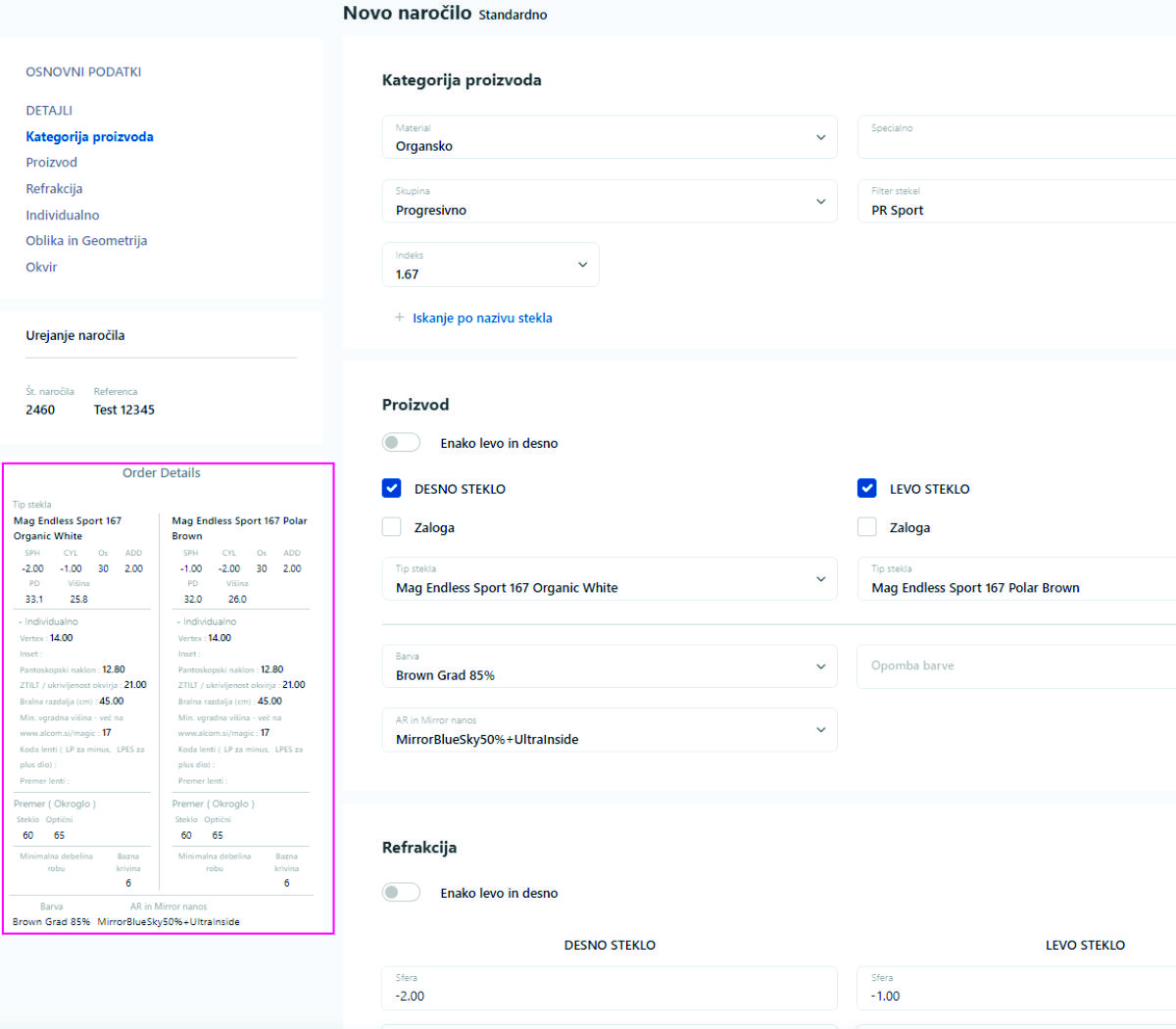Uncheck the DESNO STEKLO checkbox
The width and height of the screenshot is (1176, 1029).
pyautogui.click(x=392, y=489)
